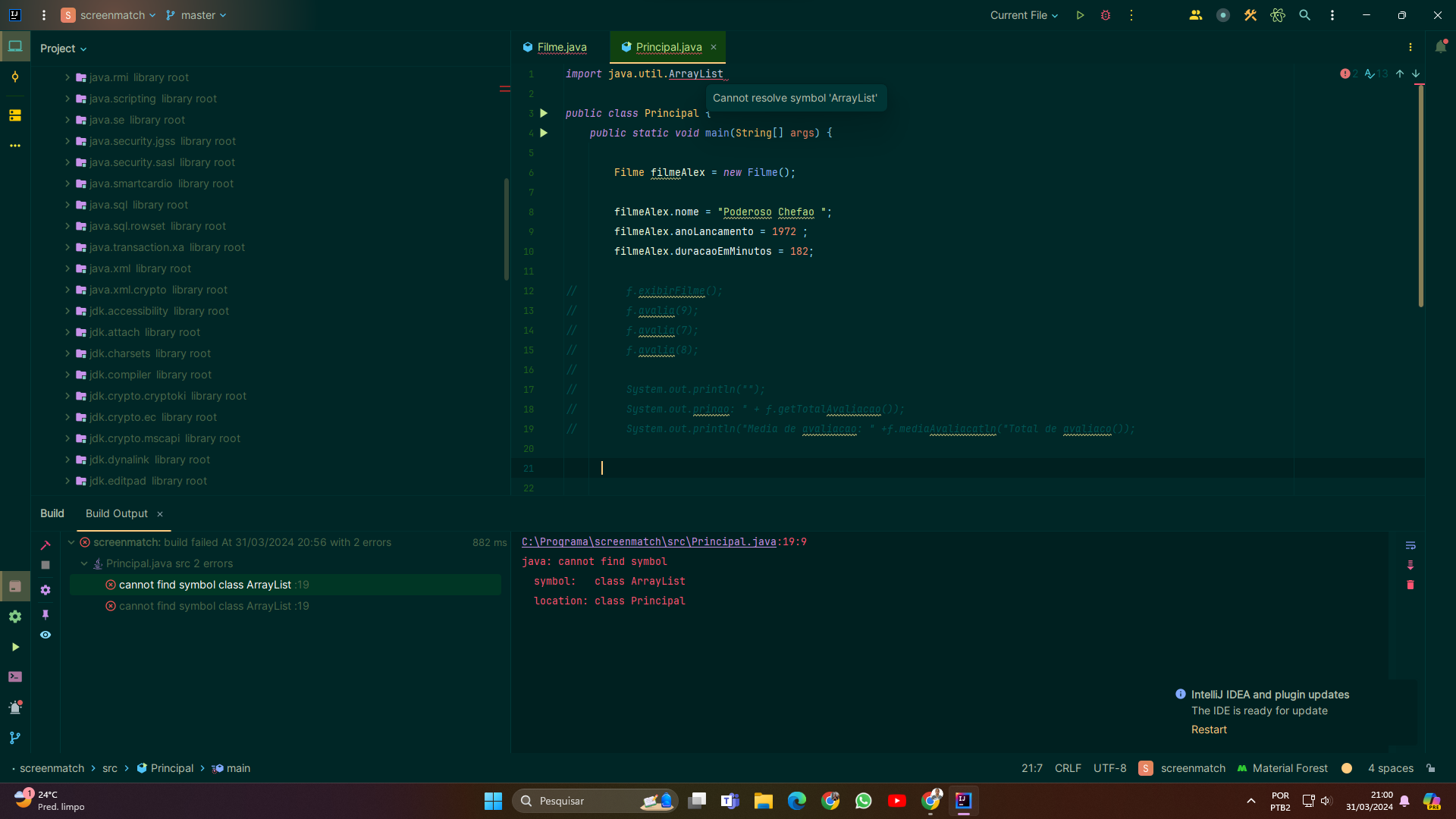This screenshot has height=819, width=1456.
Task: Go to next highlighted error arrow
Action: click(x=1416, y=74)
